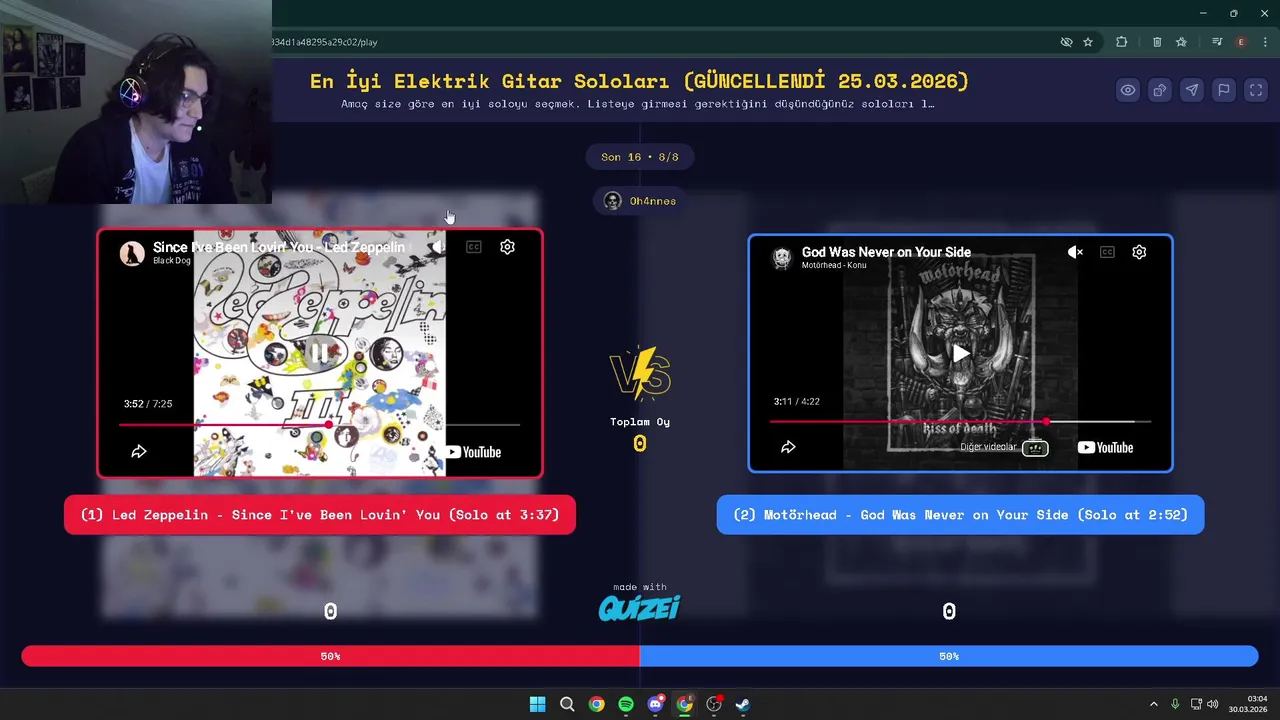Open browser three-dot menu
The width and height of the screenshot is (1280, 720).
[x=1265, y=42]
